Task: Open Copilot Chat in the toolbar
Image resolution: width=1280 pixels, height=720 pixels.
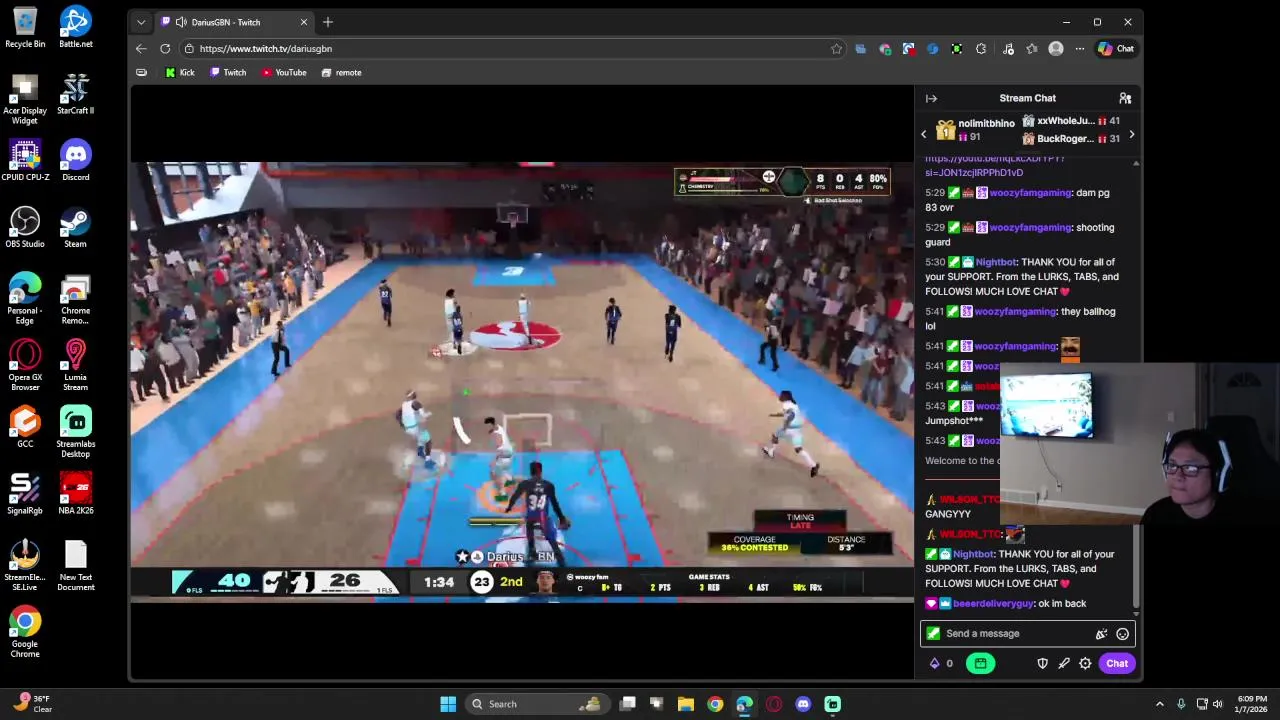Action: click(x=1116, y=48)
